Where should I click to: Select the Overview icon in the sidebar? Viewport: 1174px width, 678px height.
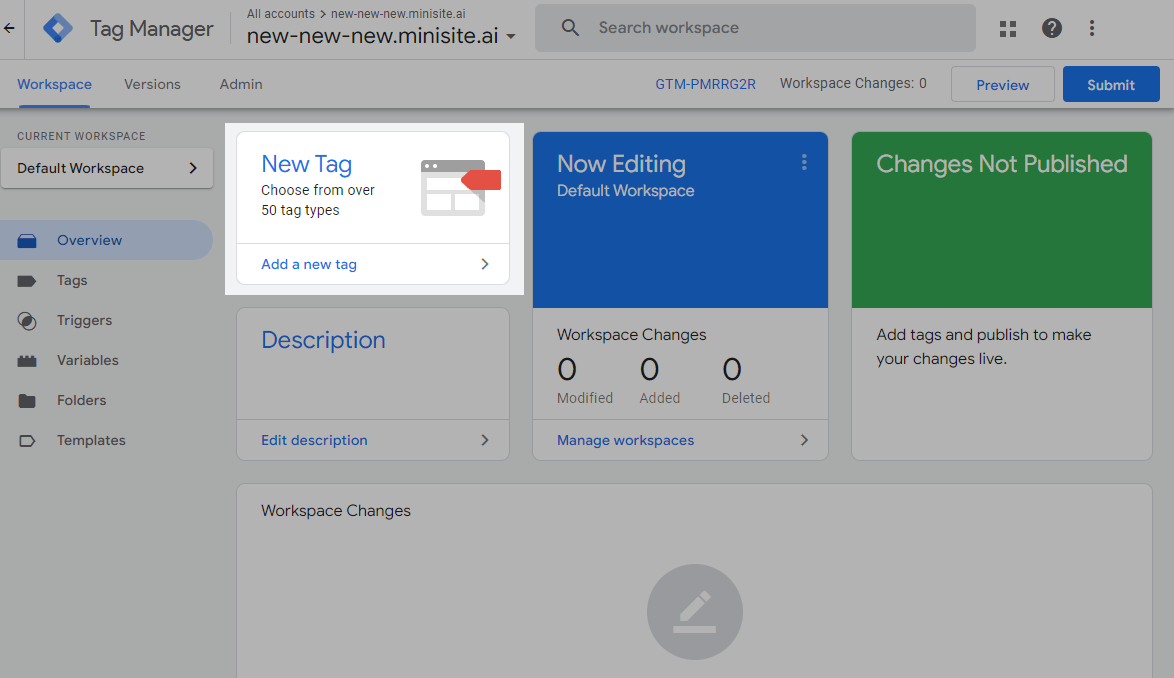click(x=29, y=240)
